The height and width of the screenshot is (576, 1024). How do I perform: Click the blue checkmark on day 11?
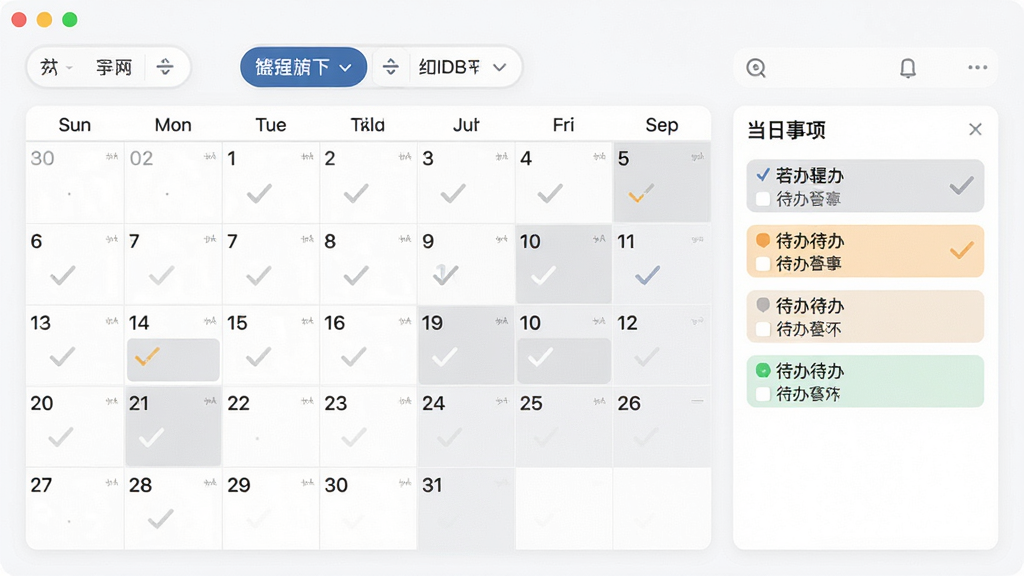pyautogui.click(x=647, y=275)
